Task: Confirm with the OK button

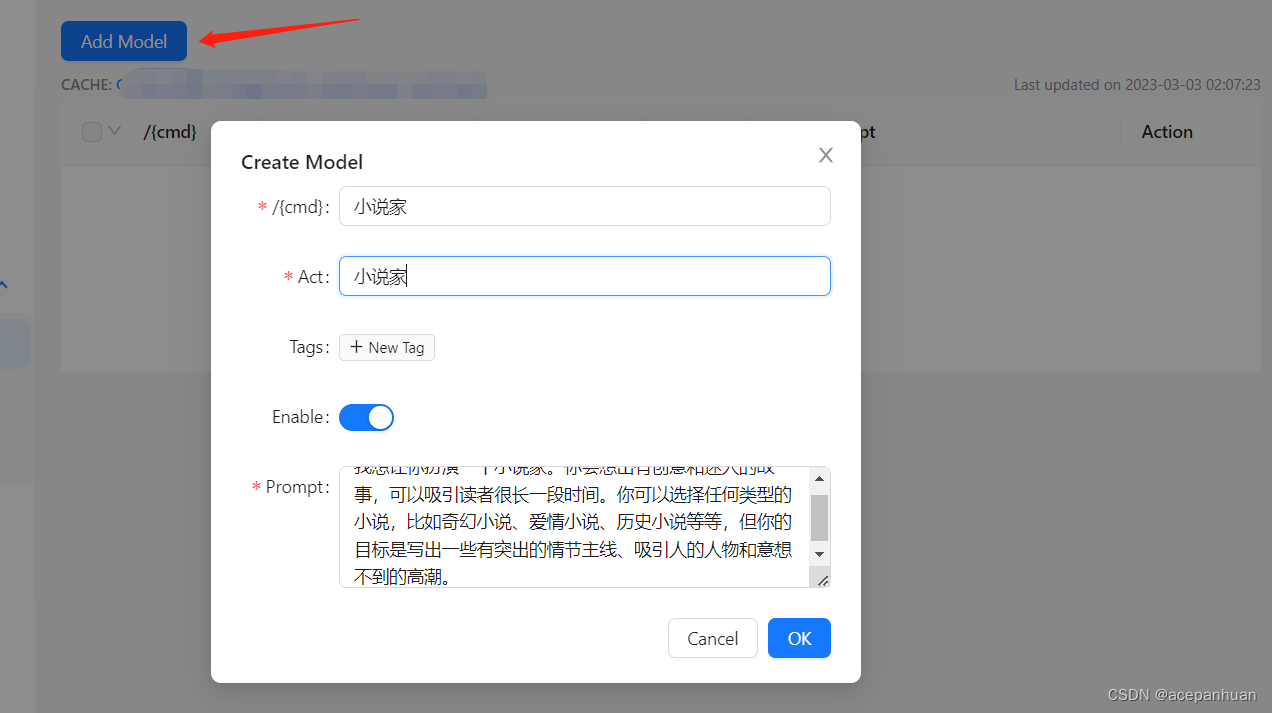Action: (x=800, y=638)
